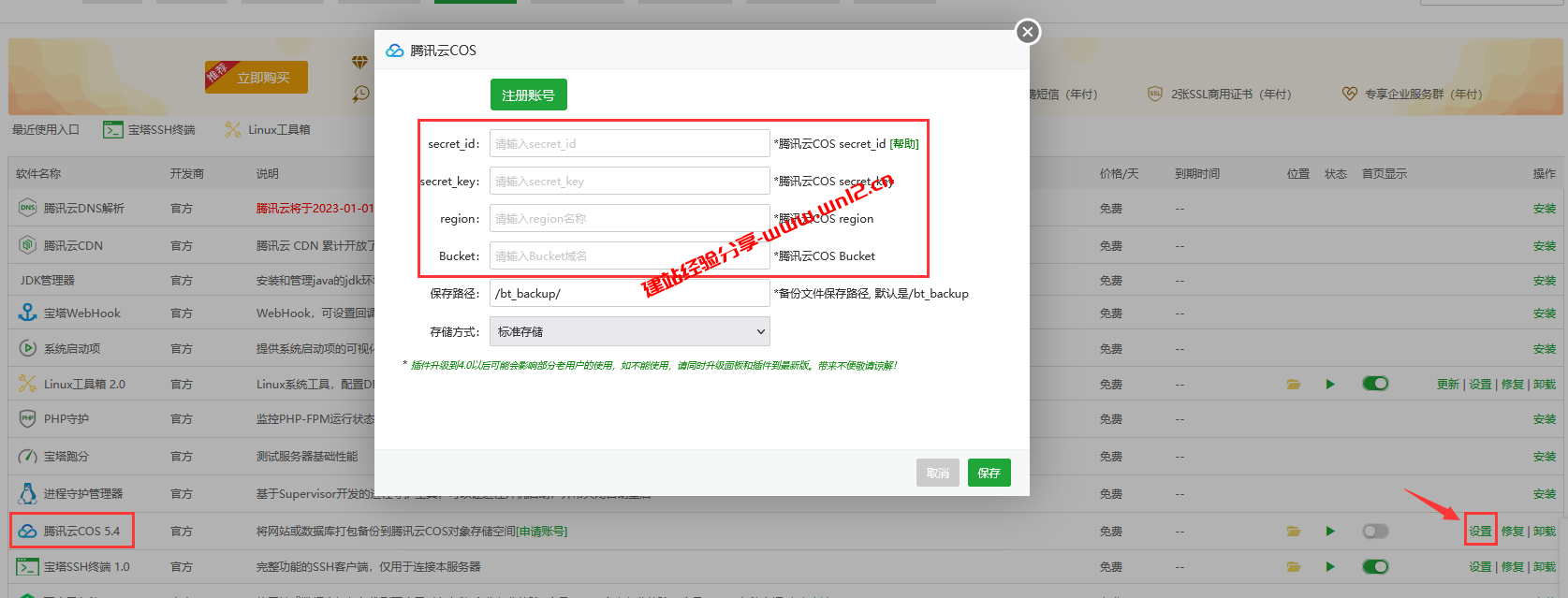Open folder location for 腾讯云COS 5.4
1568x598 pixels.
(x=1294, y=531)
